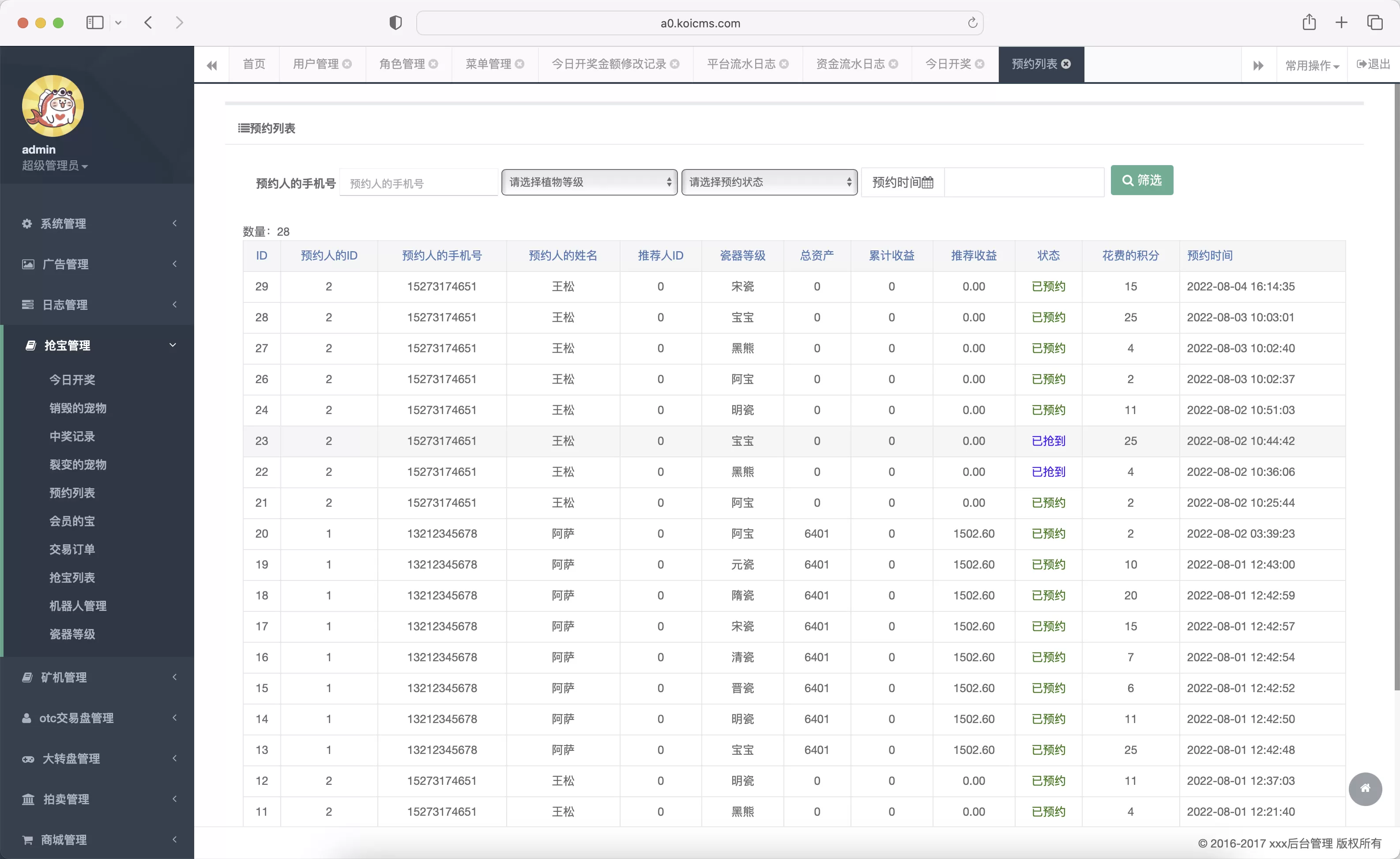Image resolution: width=1400 pixels, height=859 pixels.
Task: Open 瓷器等级 in the sidebar
Action: pyautogui.click(x=72, y=634)
